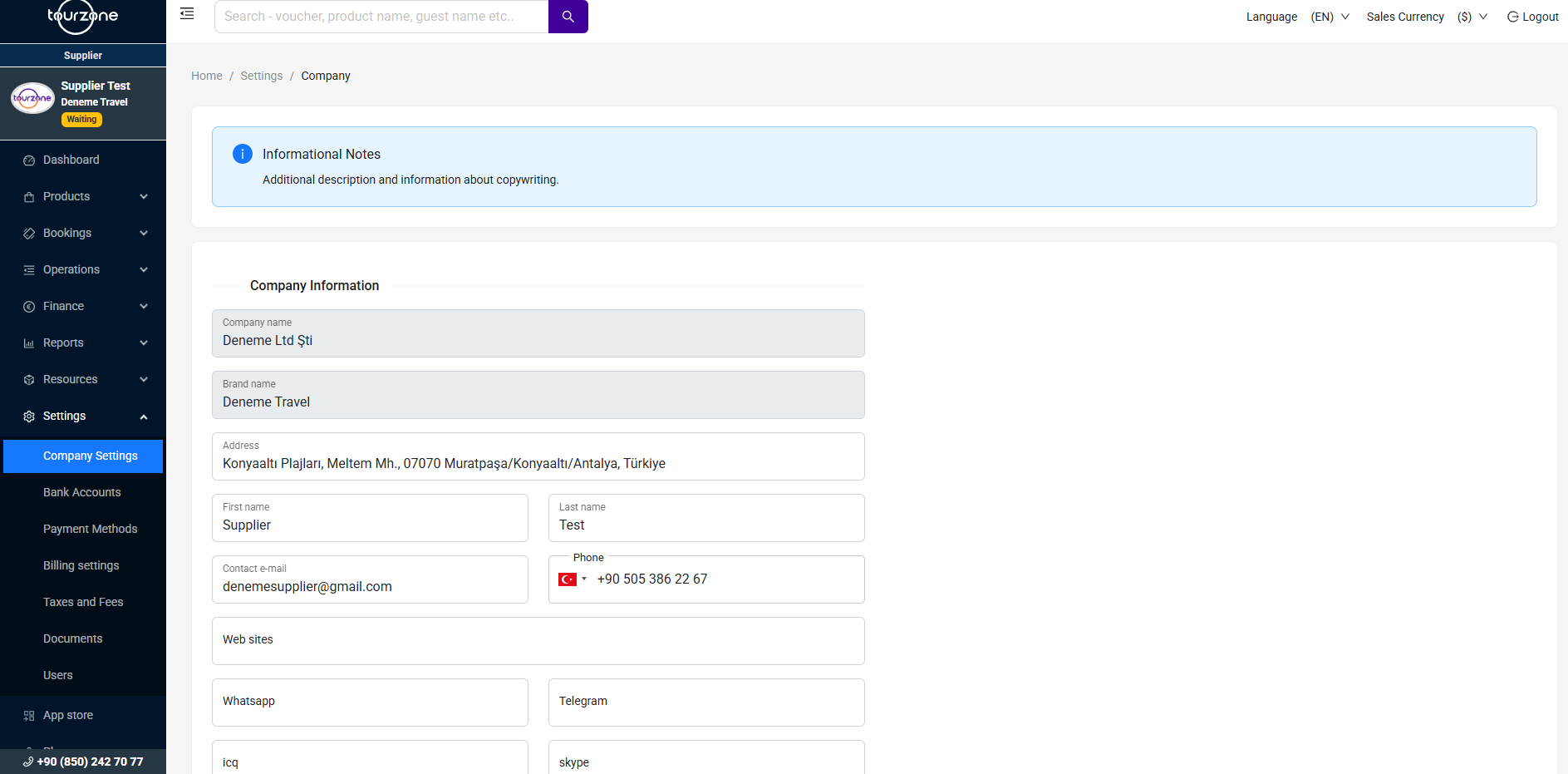Expand the Finance menu chevron

point(144,307)
